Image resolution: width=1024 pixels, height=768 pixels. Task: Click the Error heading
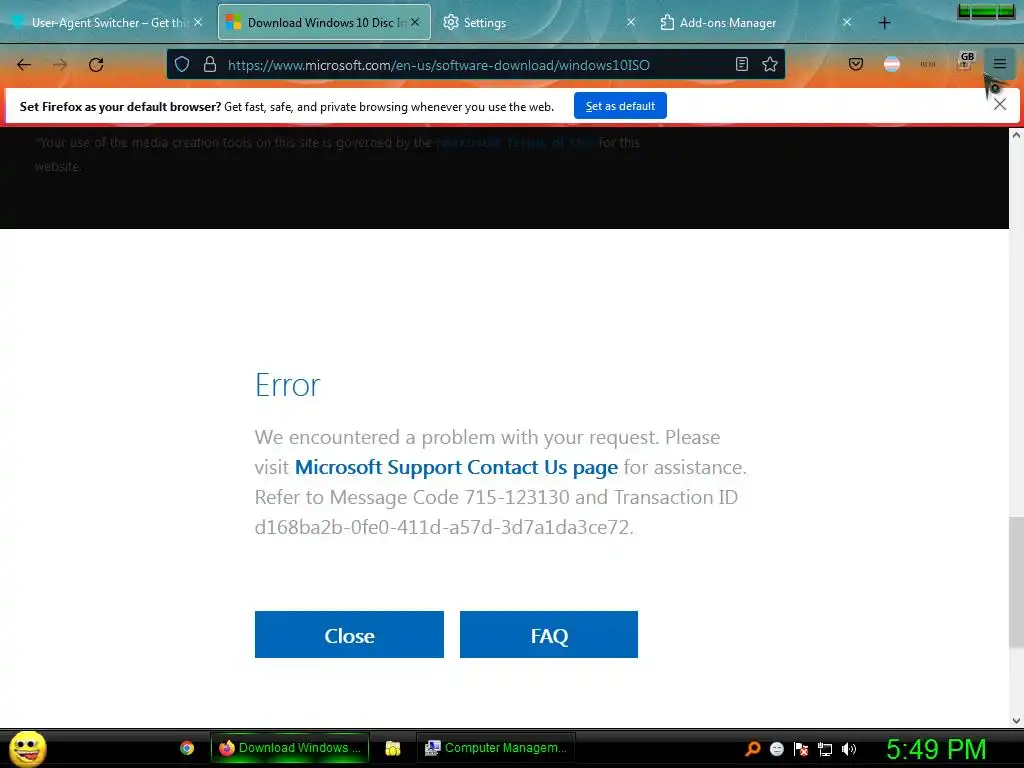[x=287, y=385]
